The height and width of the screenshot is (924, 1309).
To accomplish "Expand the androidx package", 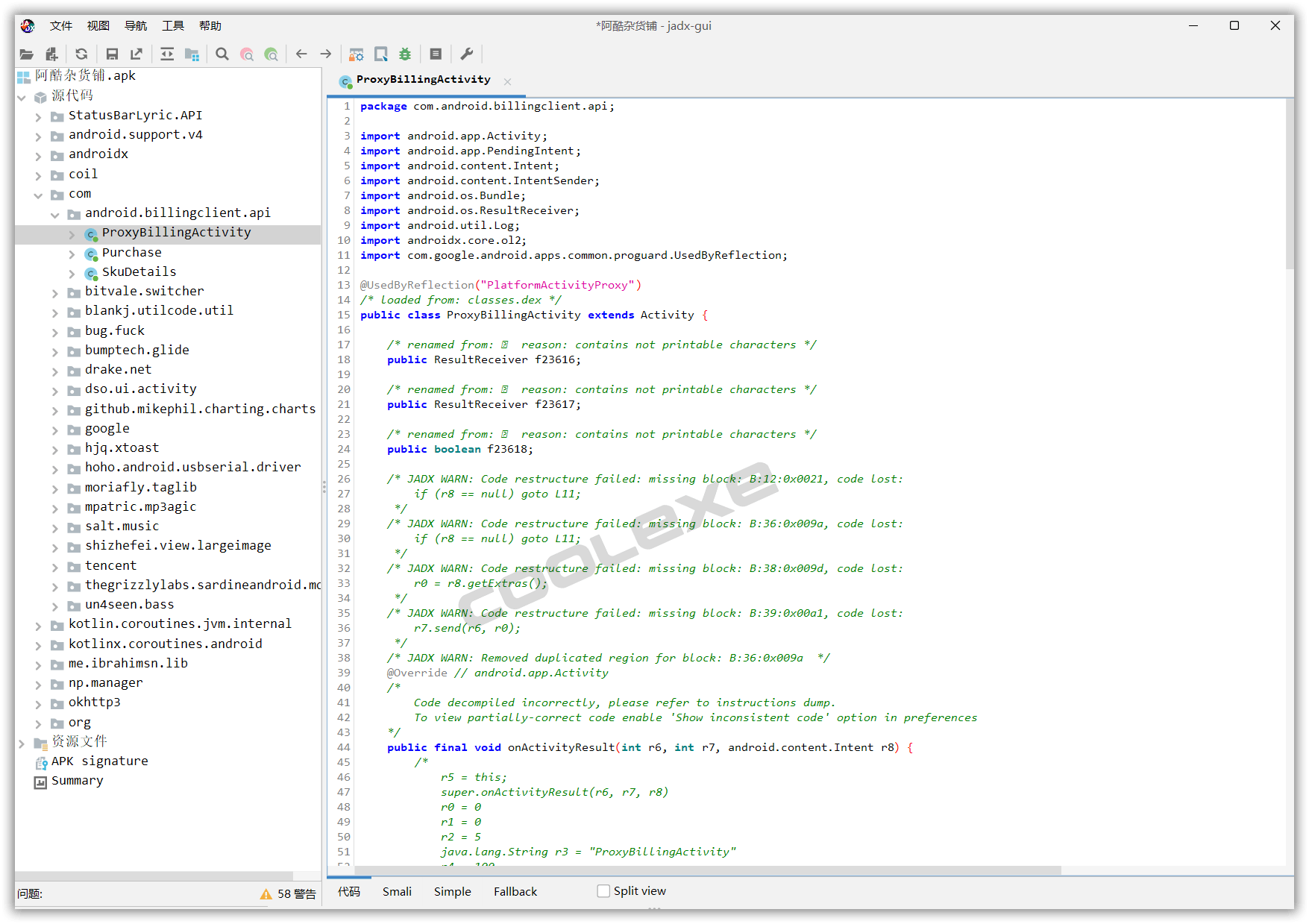I will [38, 154].
